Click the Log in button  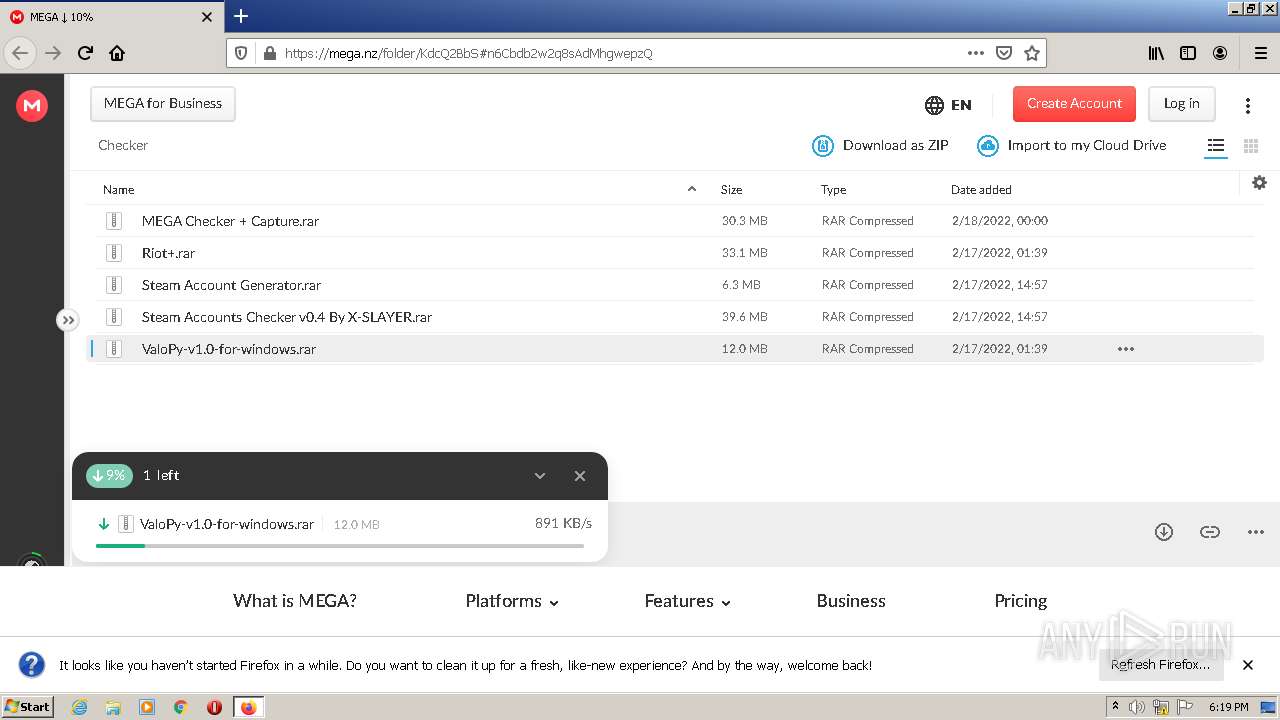[1181, 104]
